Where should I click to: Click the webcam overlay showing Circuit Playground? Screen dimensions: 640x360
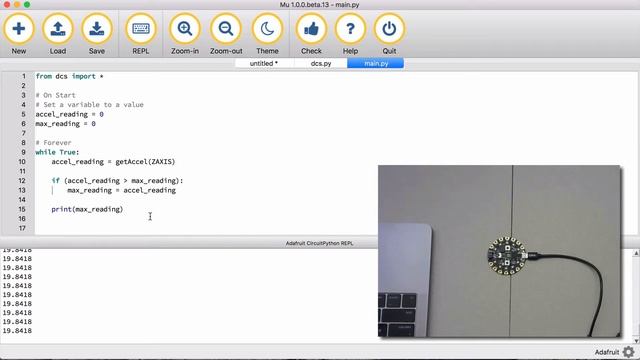tap(499, 251)
